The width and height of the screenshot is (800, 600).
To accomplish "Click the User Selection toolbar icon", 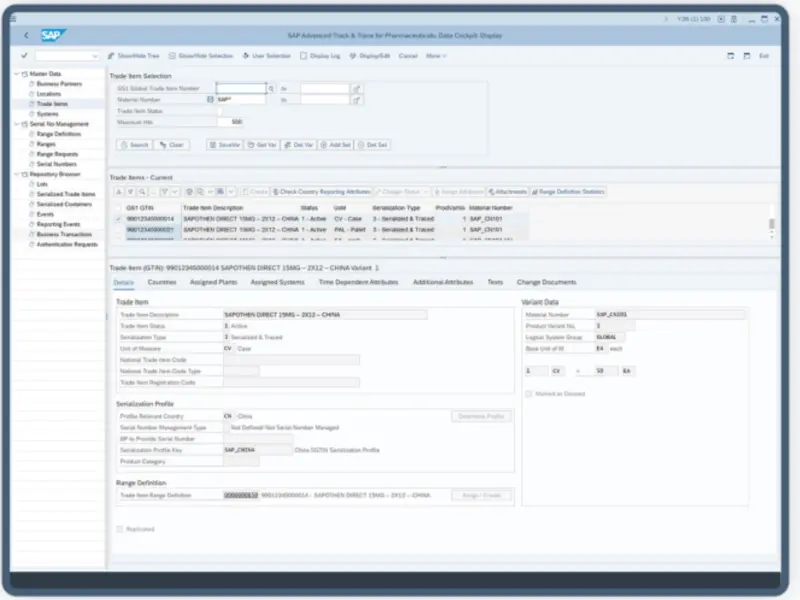I will click(266, 56).
